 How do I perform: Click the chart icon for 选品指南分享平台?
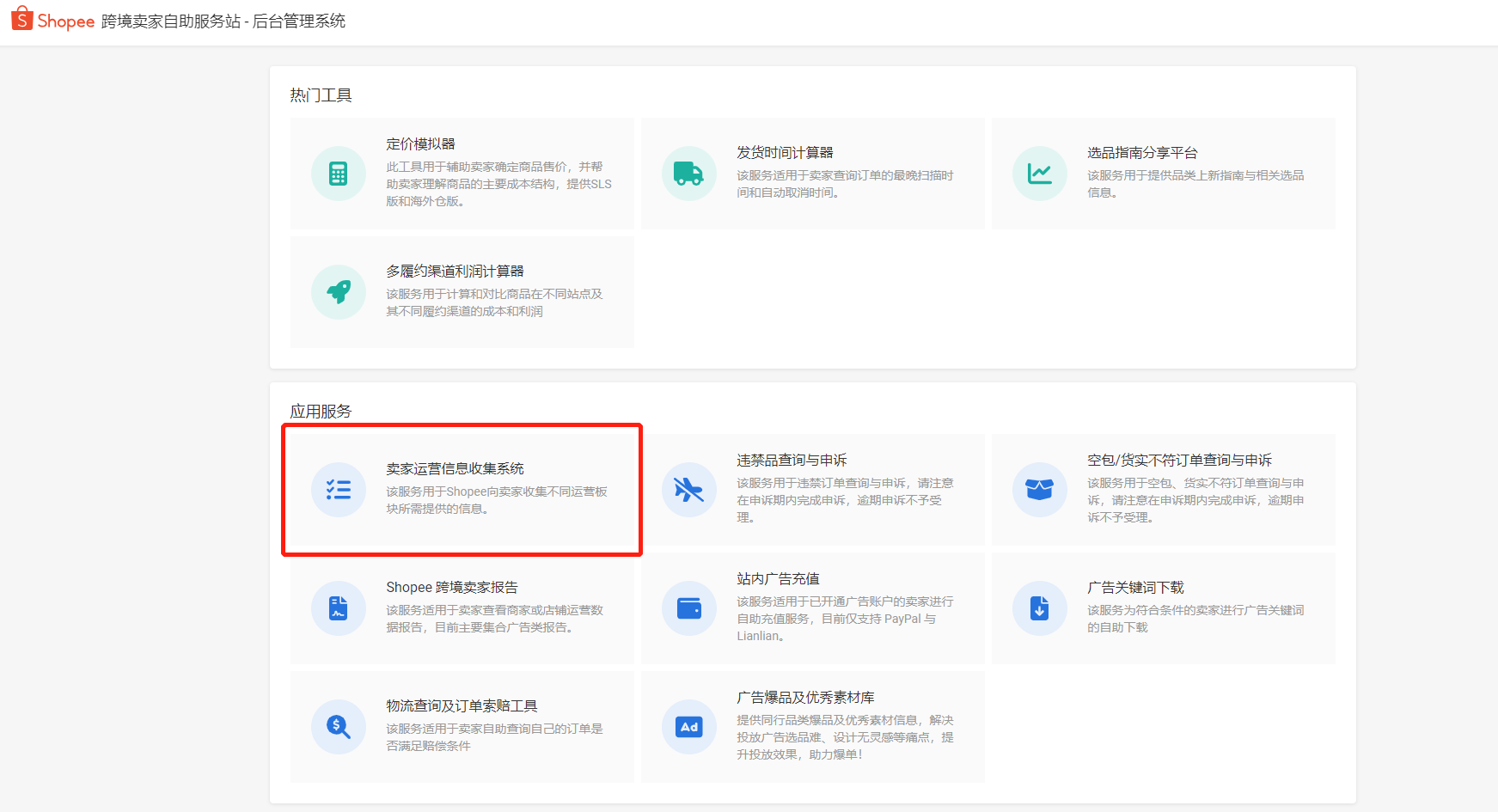pos(1040,174)
